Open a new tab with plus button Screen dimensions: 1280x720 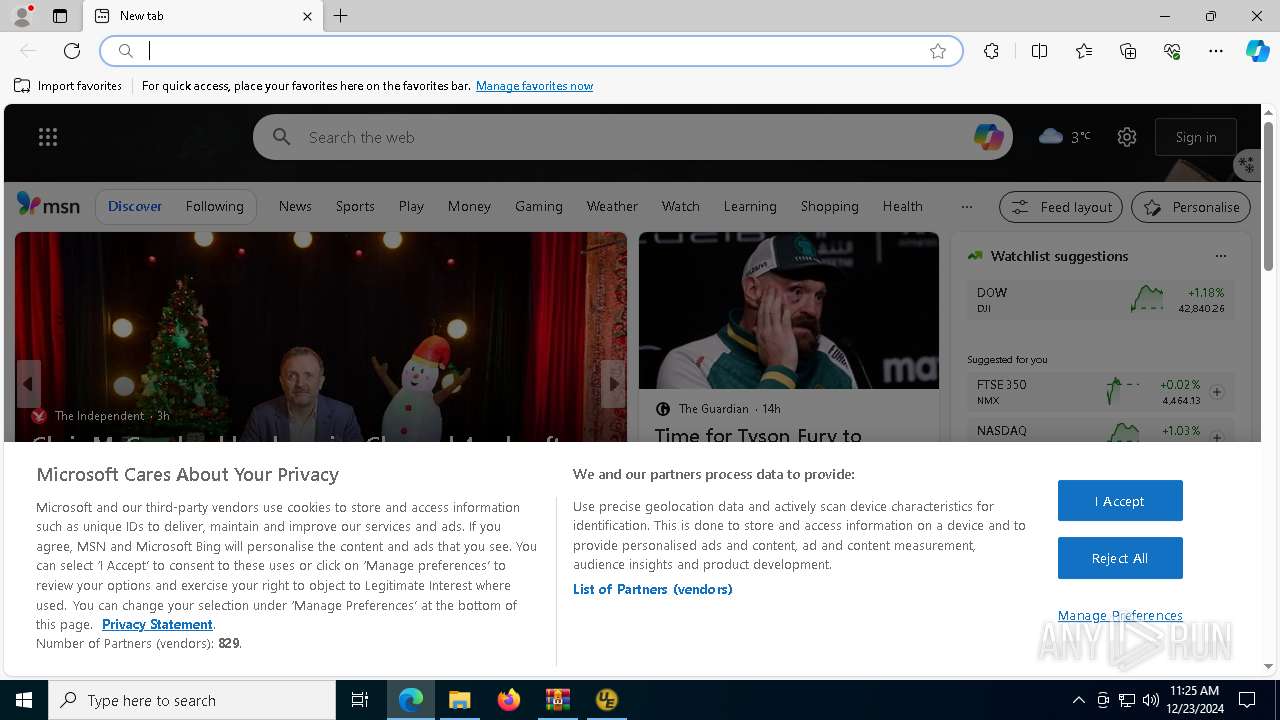[341, 16]
